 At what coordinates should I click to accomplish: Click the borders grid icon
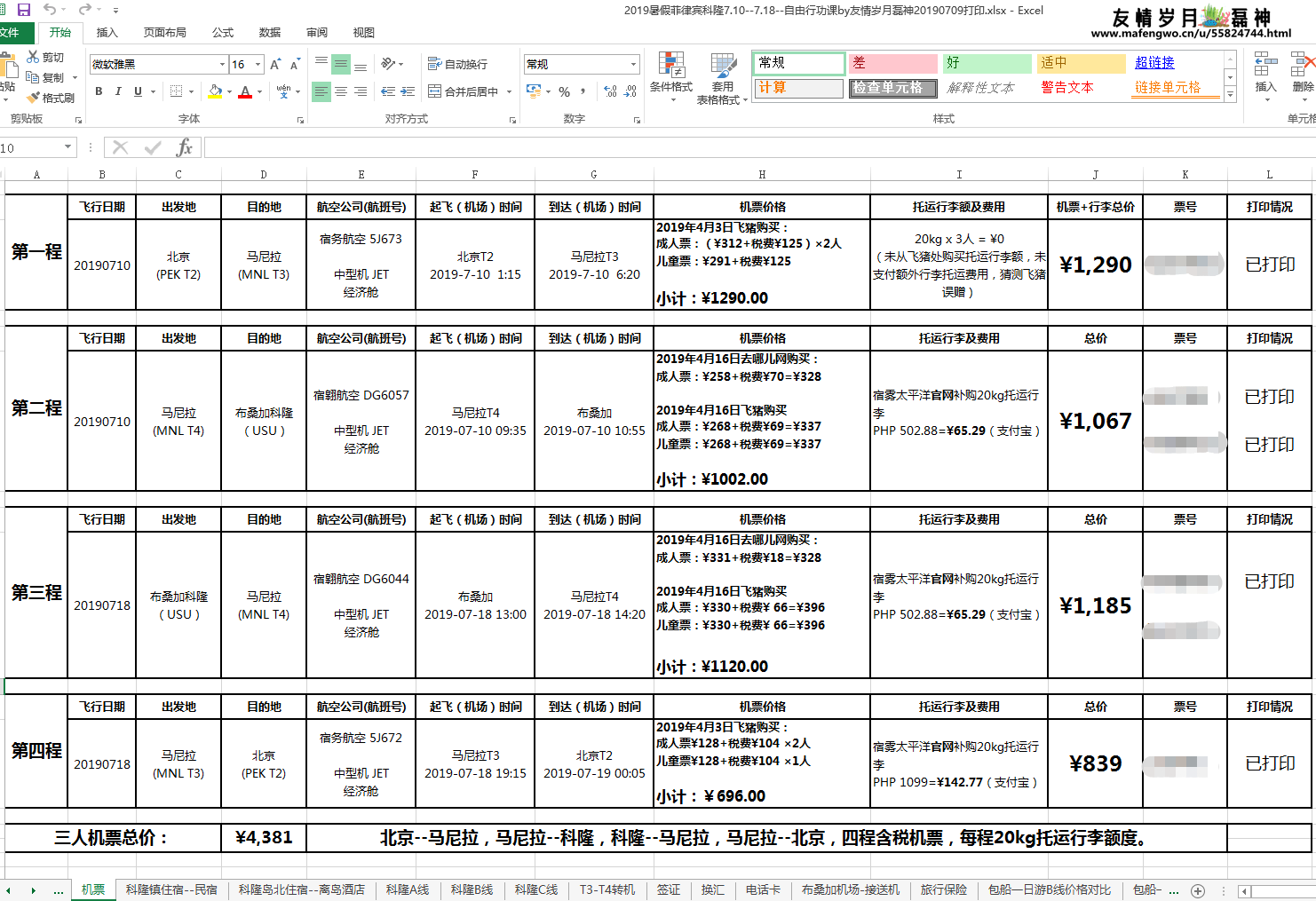176,91
